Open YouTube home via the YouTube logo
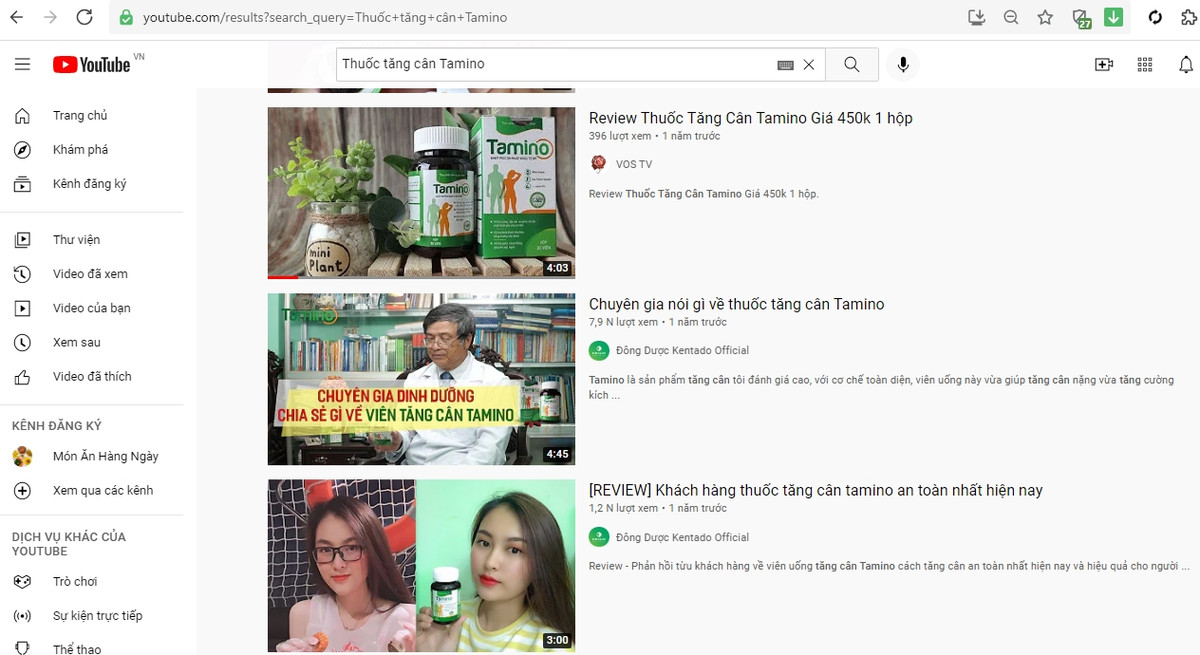The height and width of the screenshot is (655, 1200). pos(93,64)
